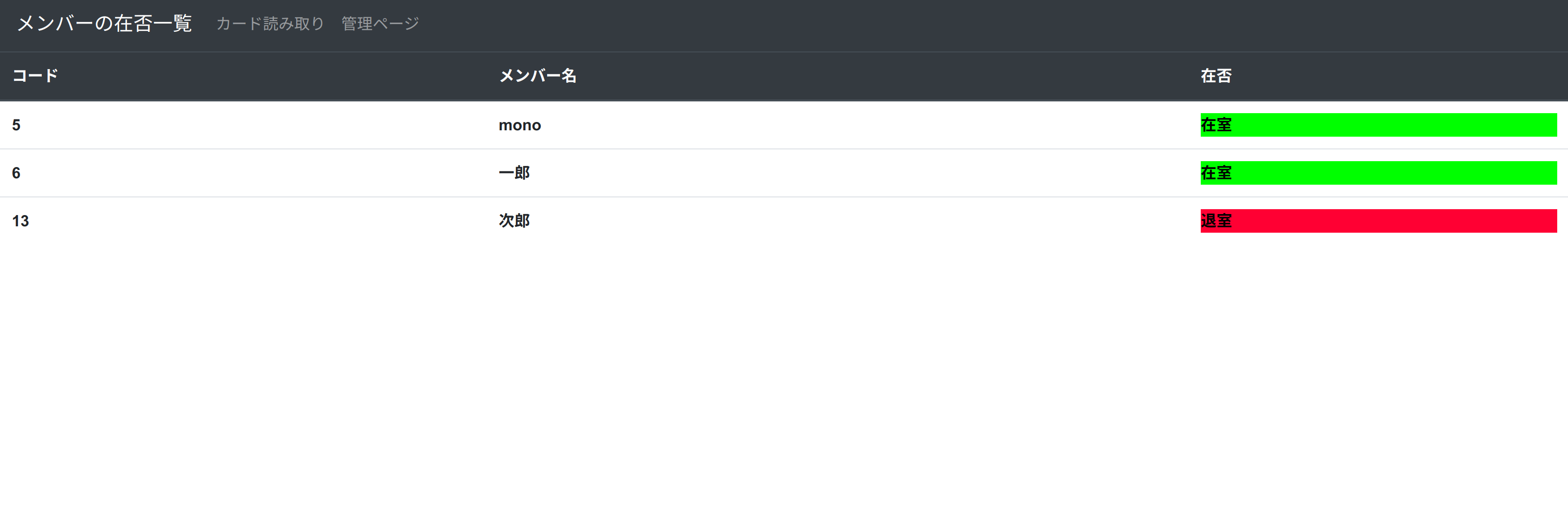Click the empty area below the table
The width and height of the screenshot is (1568, 532).
(x=784, y=377)
